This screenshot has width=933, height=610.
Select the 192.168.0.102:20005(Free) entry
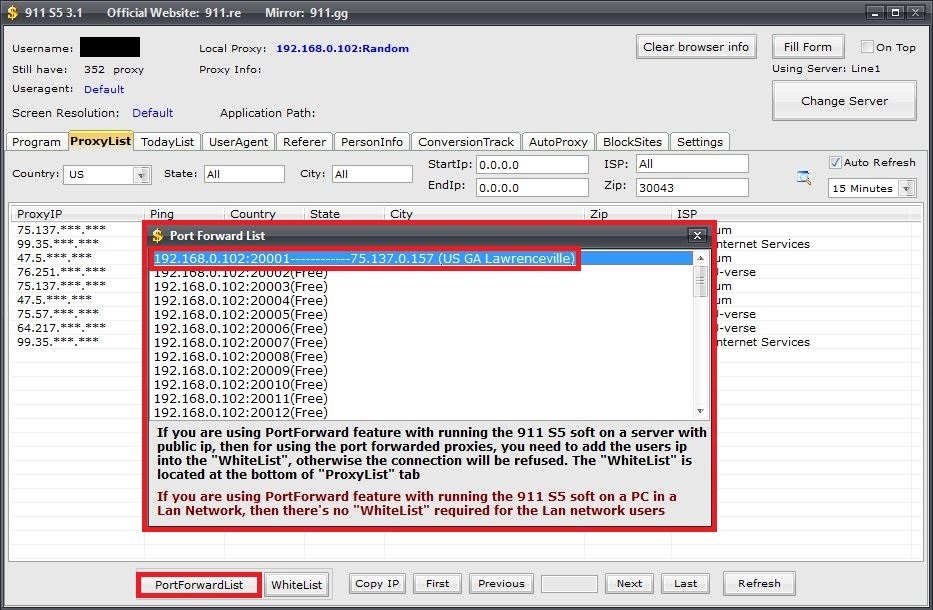pyautogui.click(x=423, y=314)
